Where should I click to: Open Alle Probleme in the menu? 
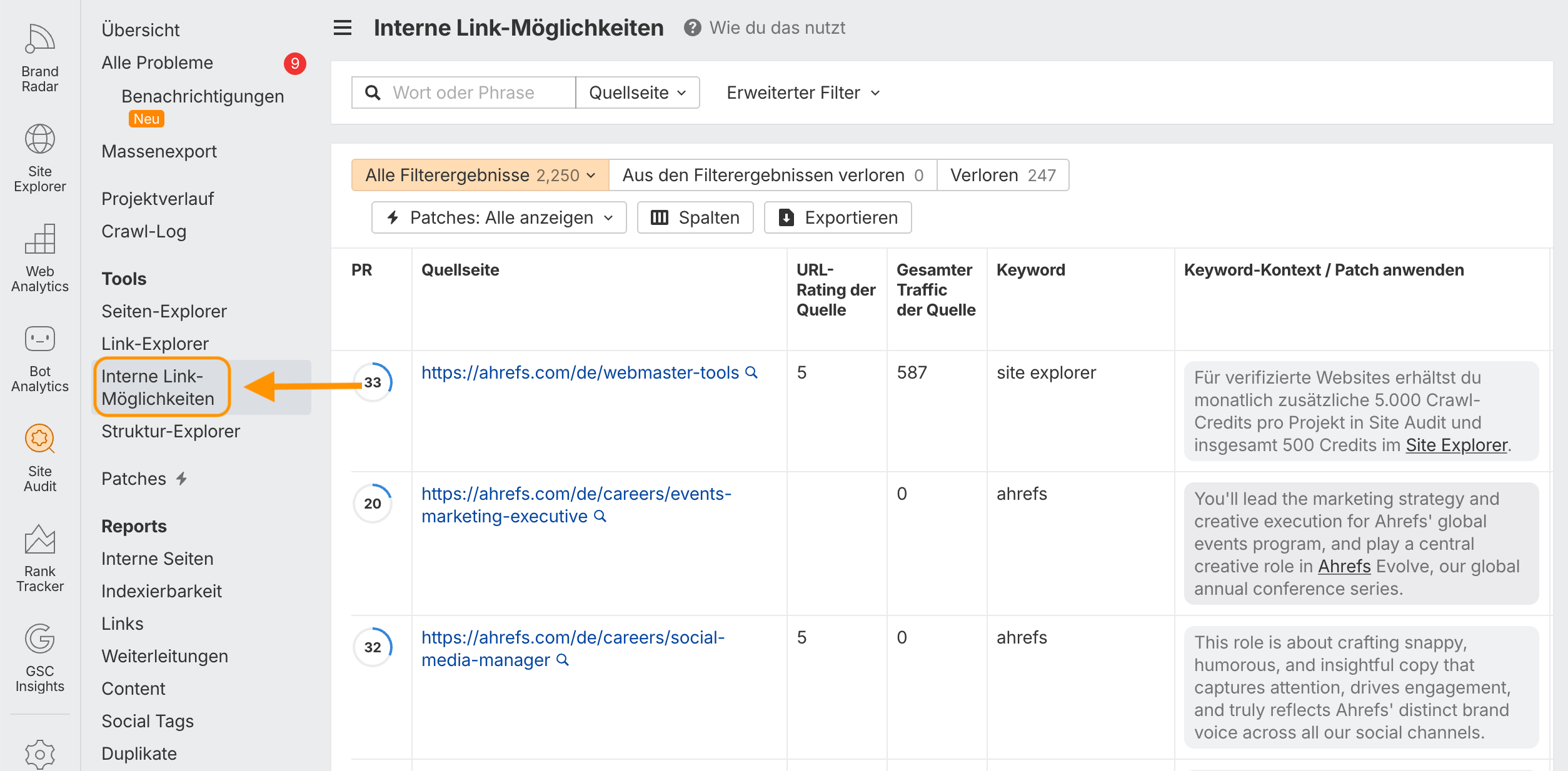(158, 62)
